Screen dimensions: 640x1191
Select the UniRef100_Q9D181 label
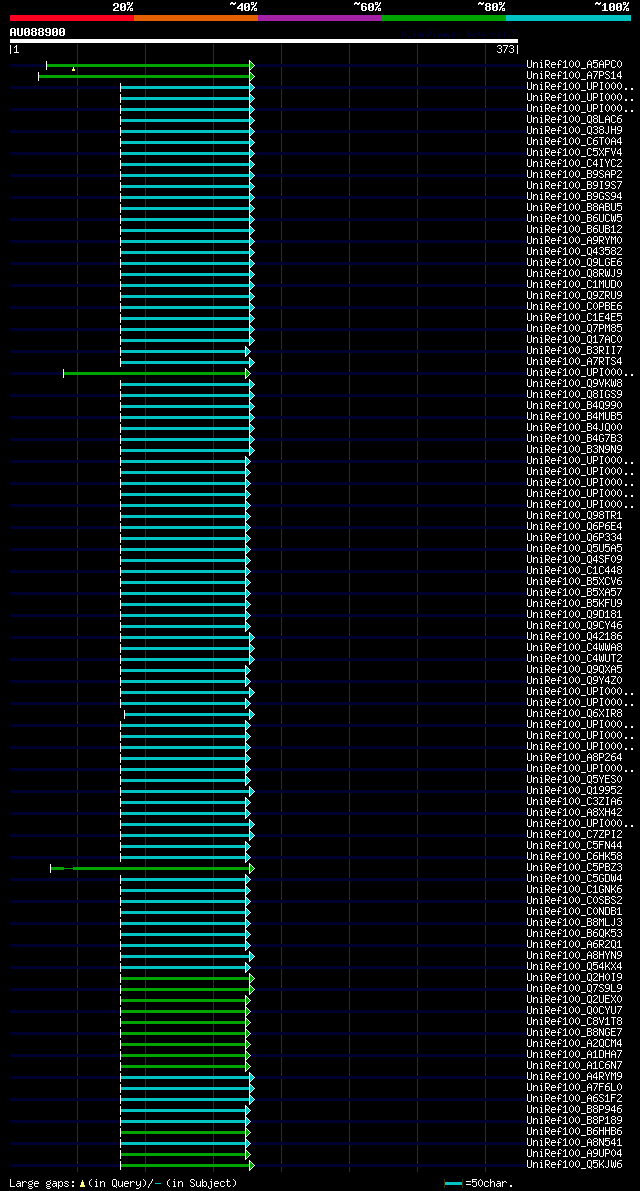(x=574, y=615)
